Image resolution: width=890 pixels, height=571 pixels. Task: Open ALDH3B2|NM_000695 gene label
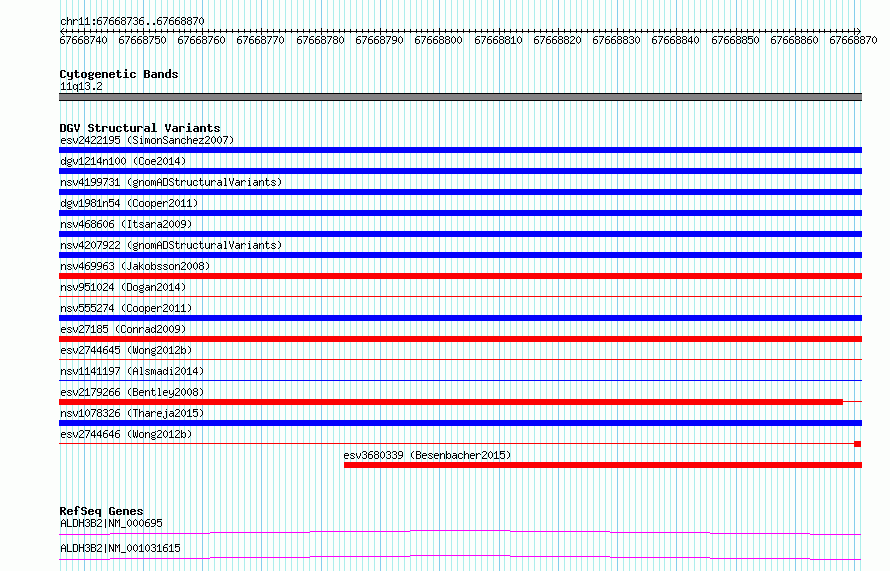pos(111,523)
